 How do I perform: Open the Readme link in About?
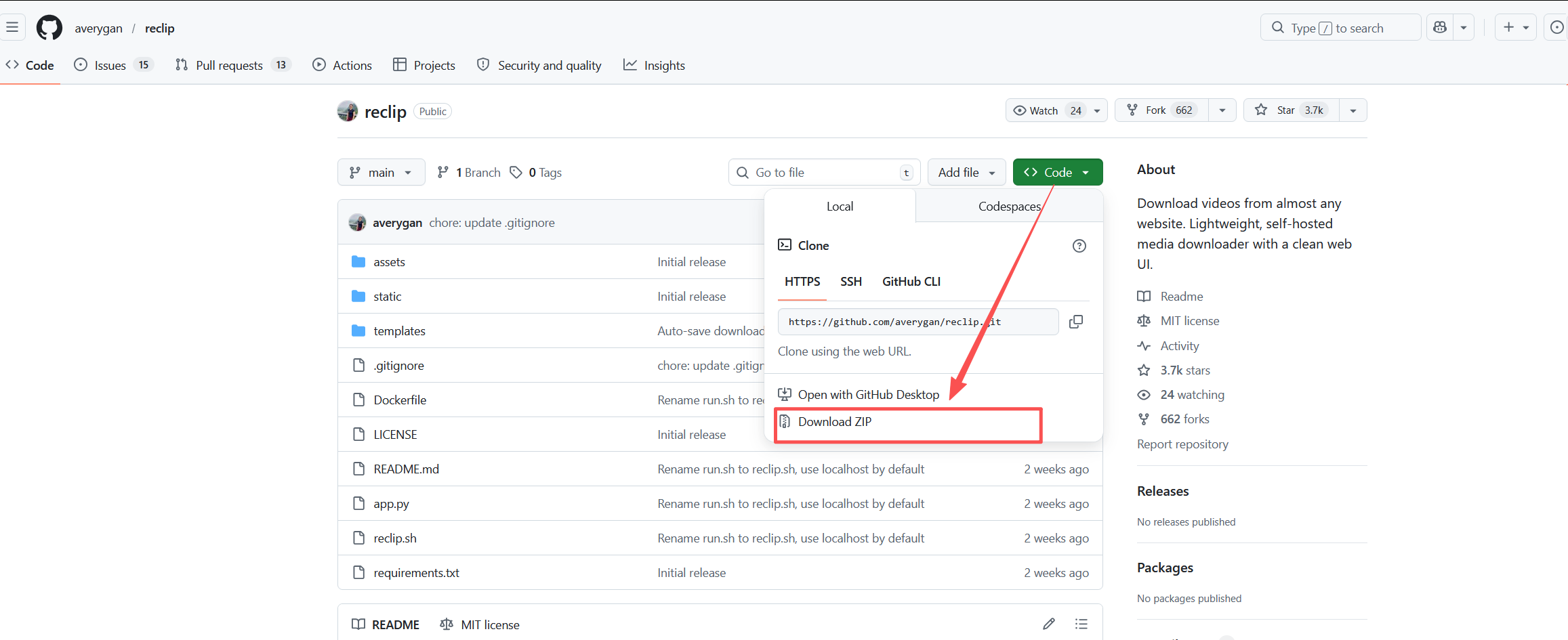pos(1182,297)
